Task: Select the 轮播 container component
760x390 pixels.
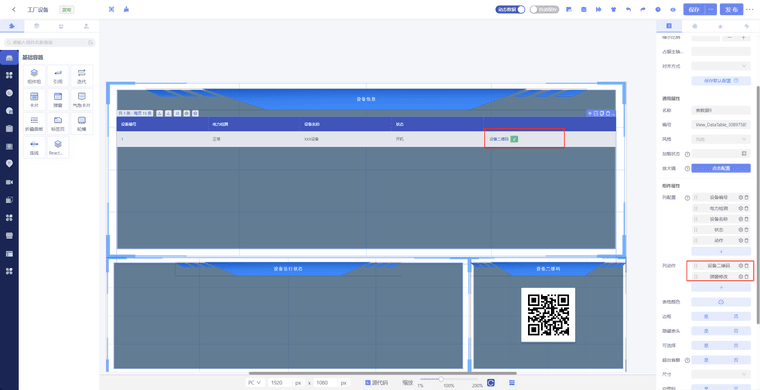Action: tap(81, 123)
